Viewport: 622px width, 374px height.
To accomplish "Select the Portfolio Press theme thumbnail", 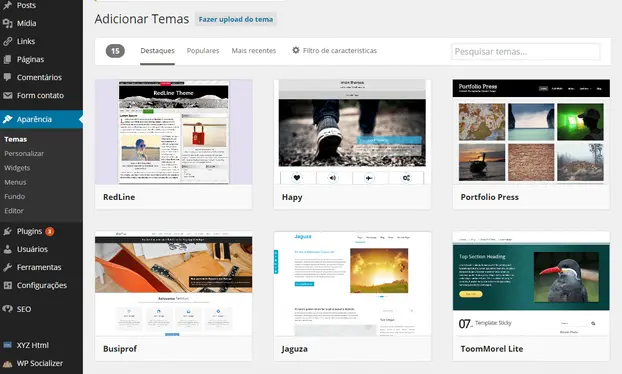I will 531,132.
